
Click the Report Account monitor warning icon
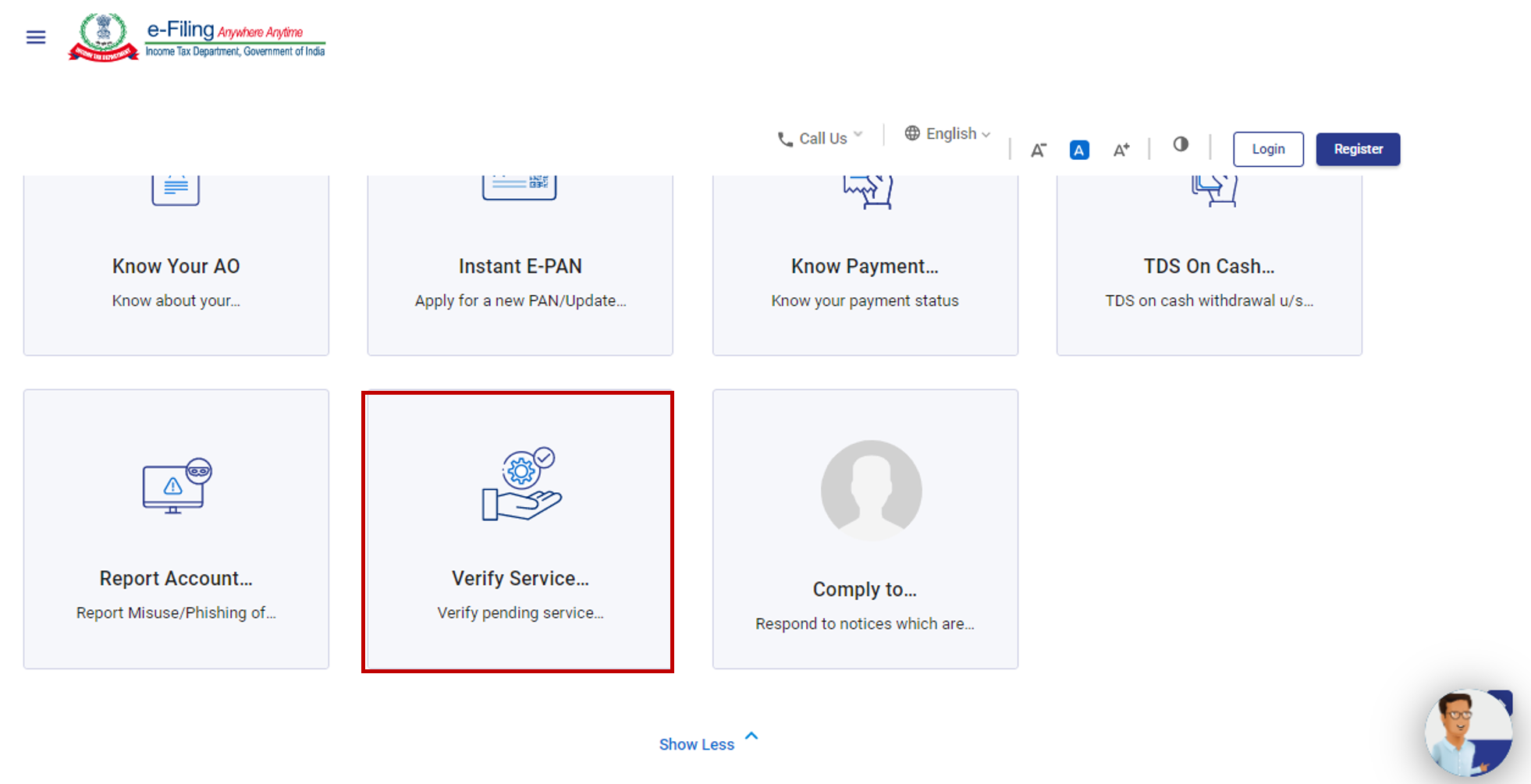176,485
